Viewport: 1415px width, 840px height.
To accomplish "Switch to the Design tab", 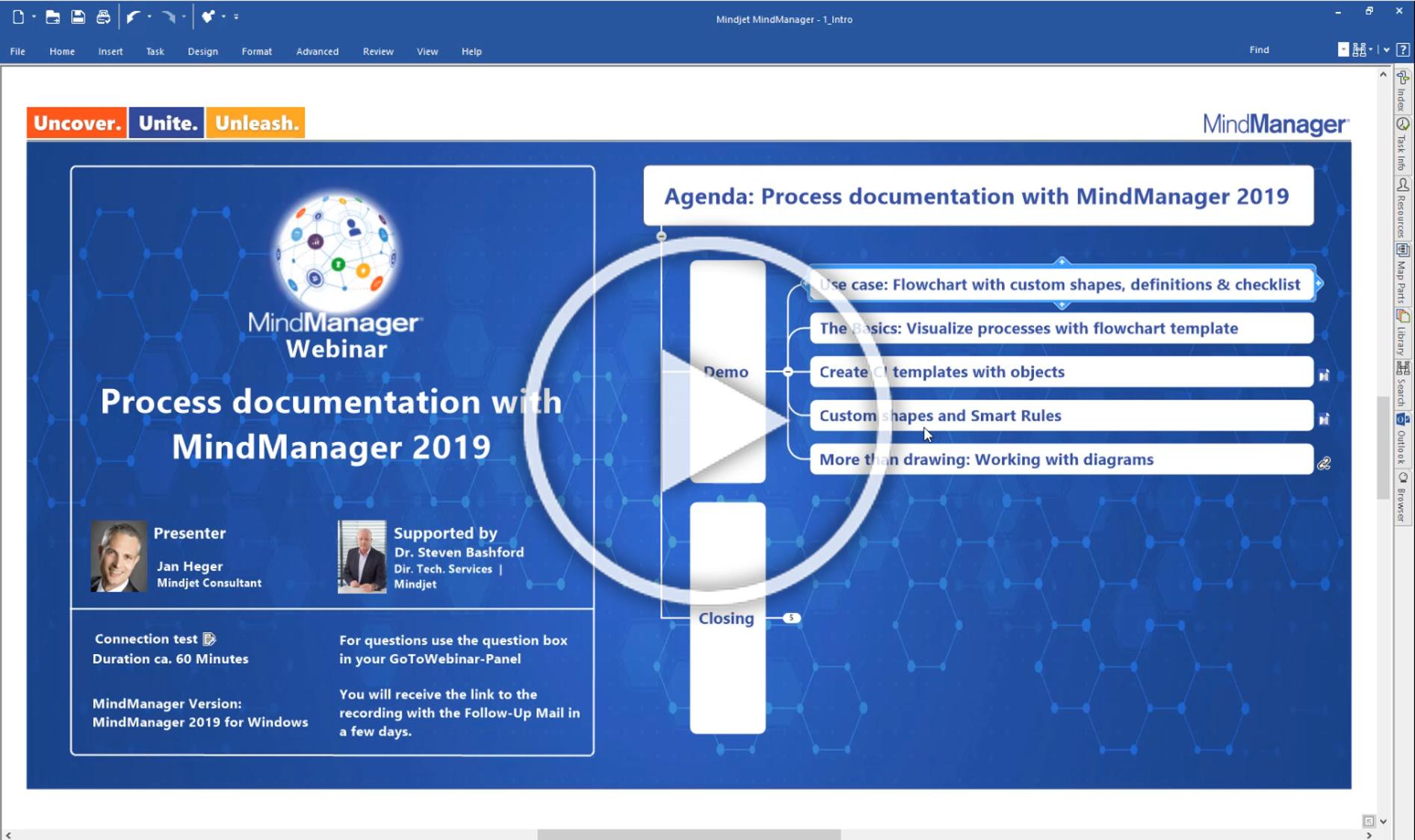I will [x=202, y=51].
